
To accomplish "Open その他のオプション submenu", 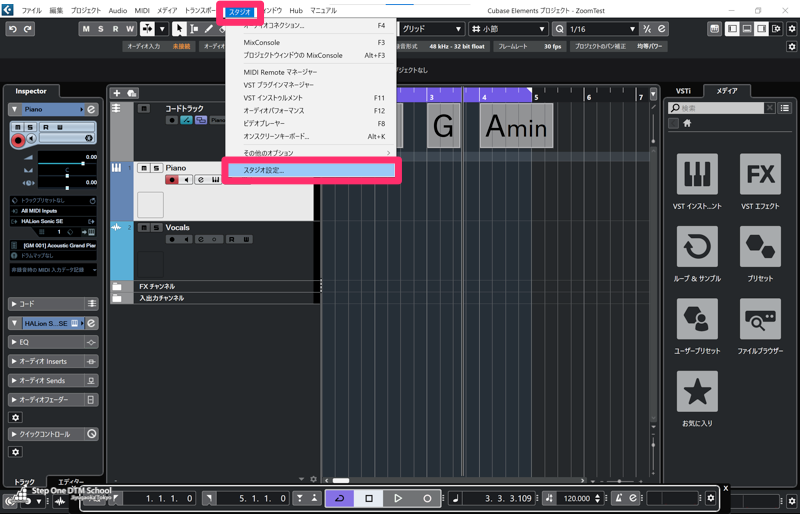I will [311, 153].
